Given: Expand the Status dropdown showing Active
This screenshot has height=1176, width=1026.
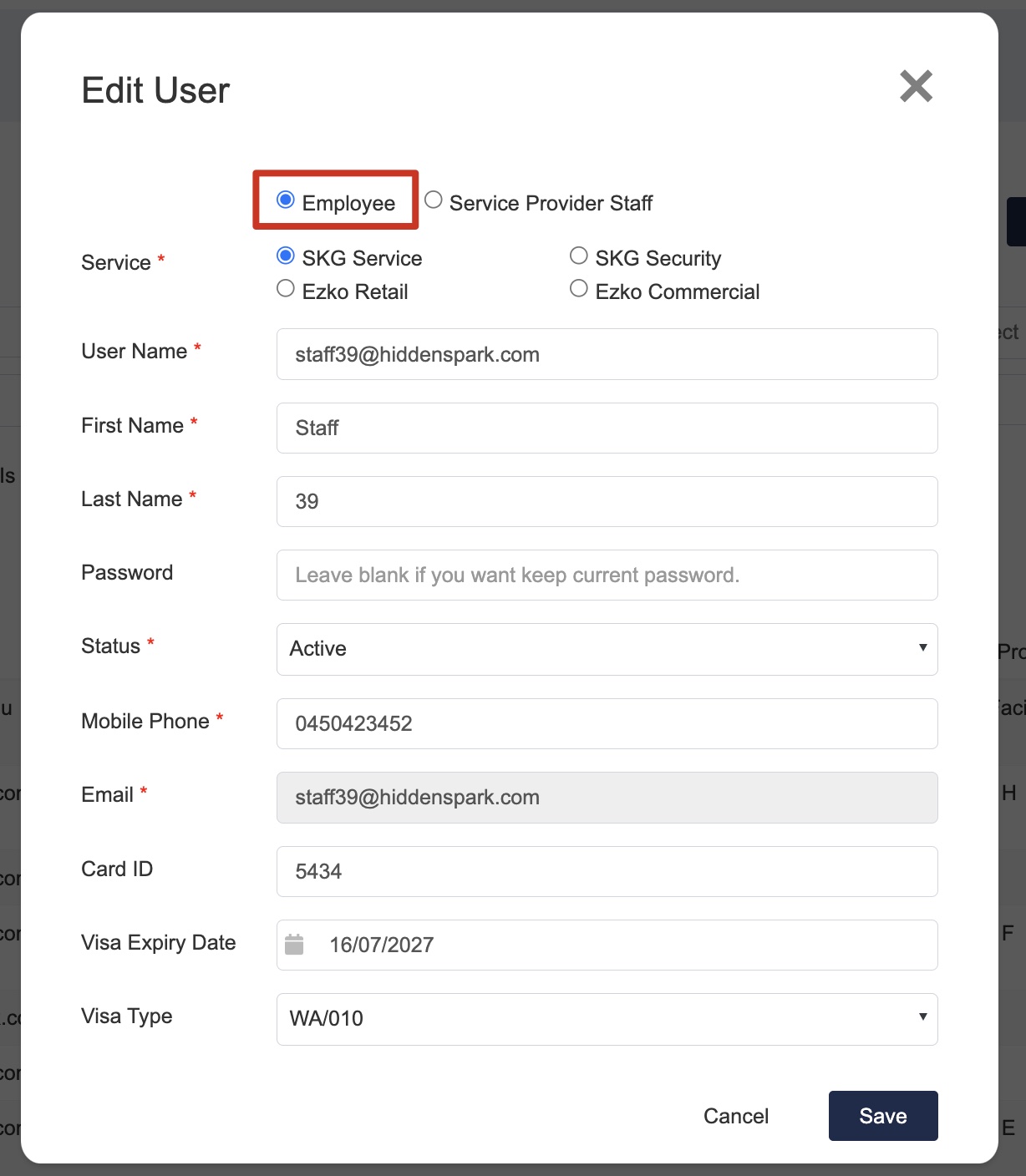Looking at the screenshot, I should [607, 649].
